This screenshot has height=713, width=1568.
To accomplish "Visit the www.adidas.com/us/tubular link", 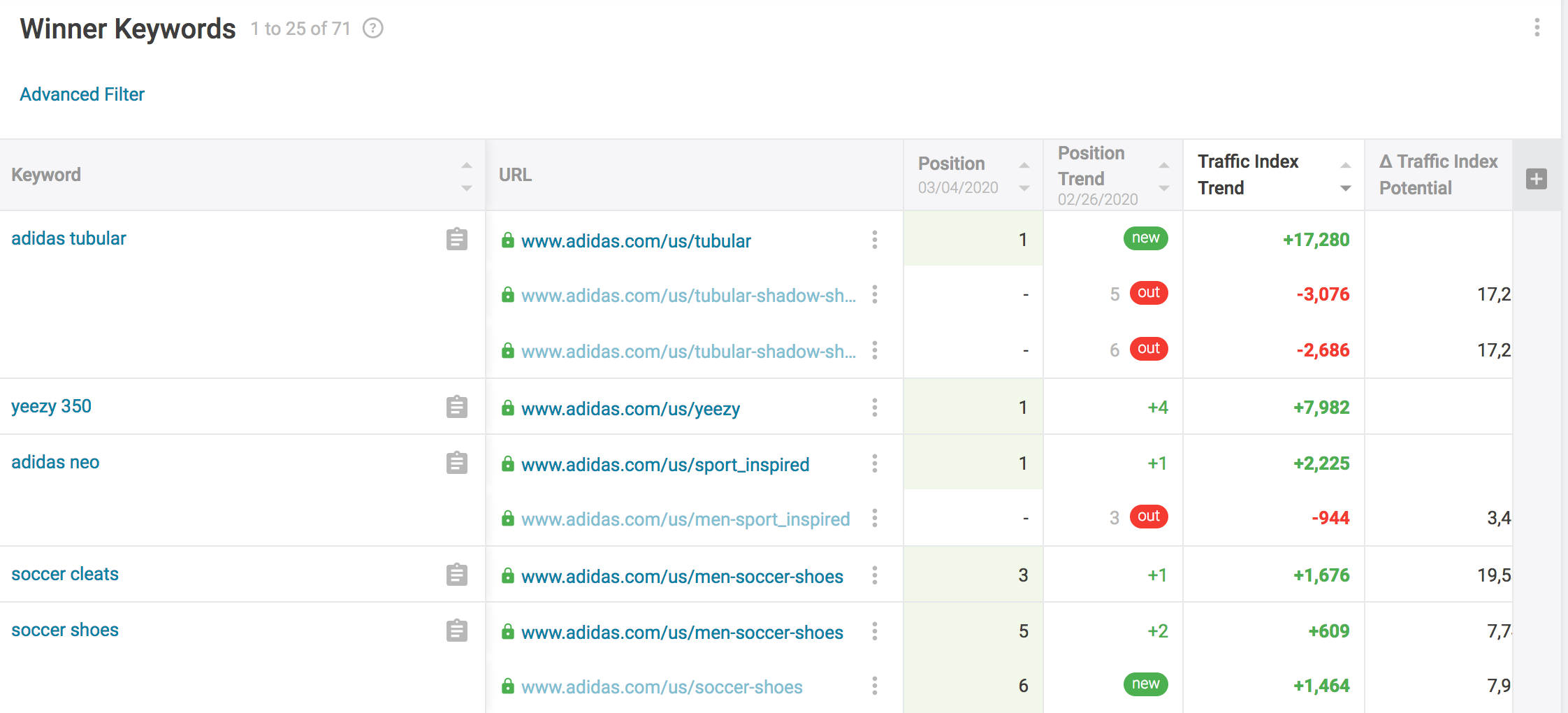I will click(636, 241).
